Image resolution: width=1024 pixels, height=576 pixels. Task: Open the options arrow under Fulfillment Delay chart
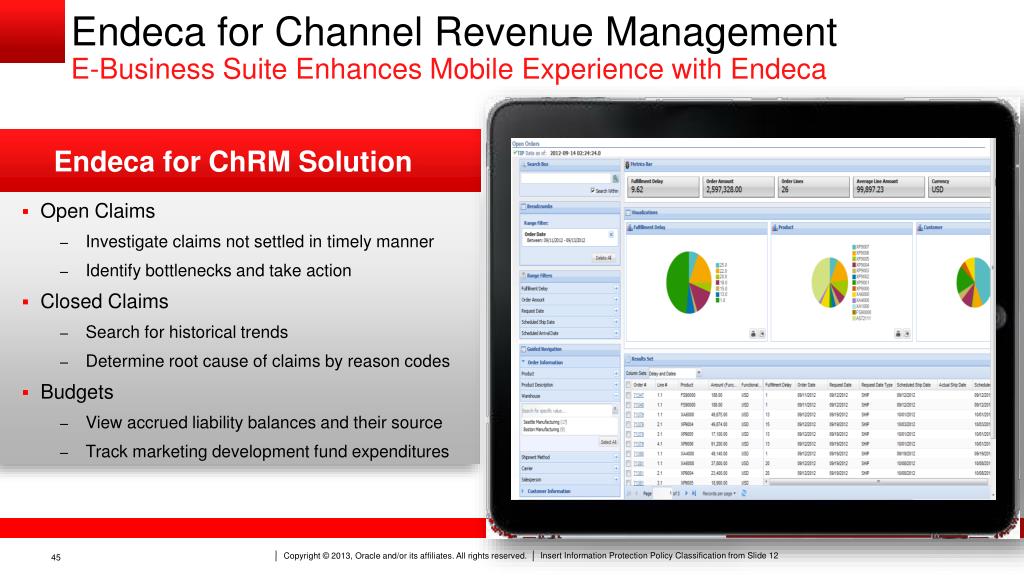761,334
